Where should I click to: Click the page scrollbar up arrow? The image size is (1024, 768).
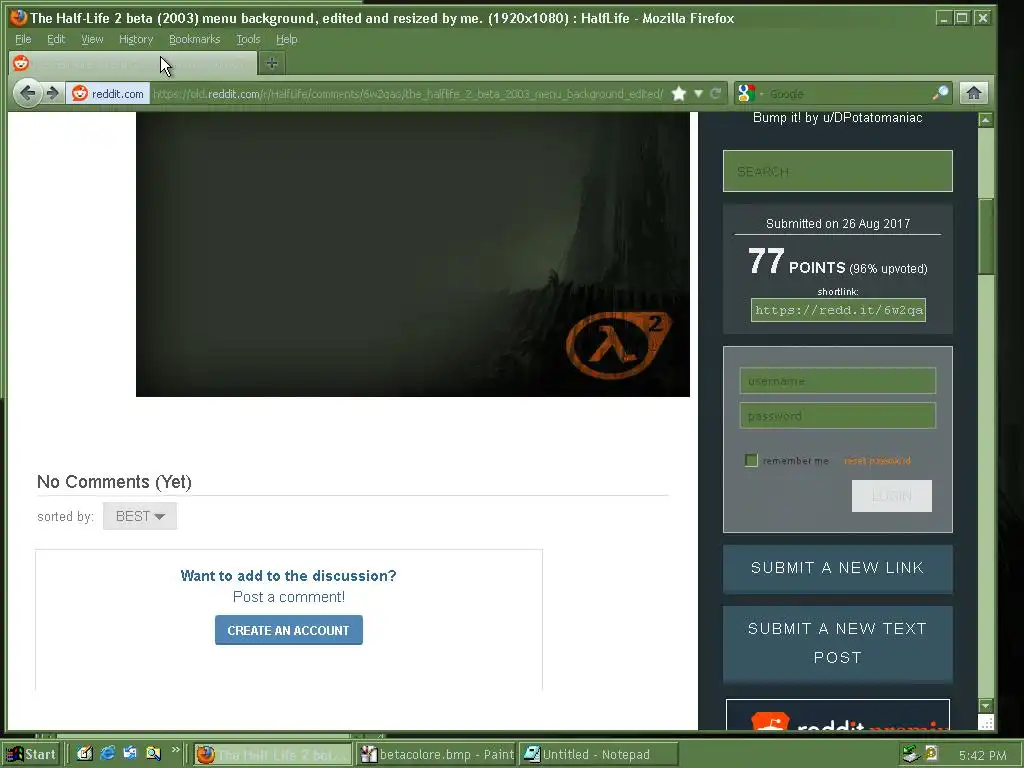[x=986, y=120]
